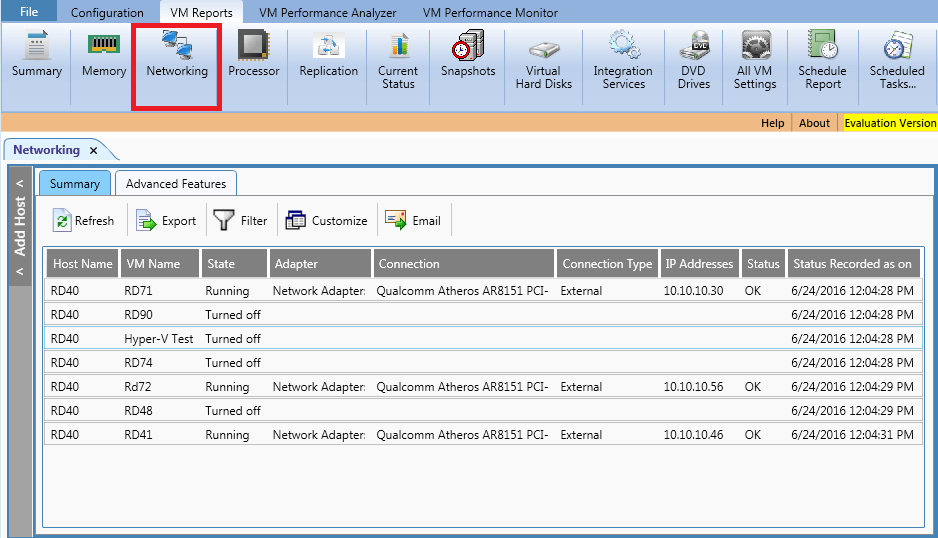Open the Advanced Features tab
The width and height of the screenshot is (938, 538).
click(x=176, y=184)
